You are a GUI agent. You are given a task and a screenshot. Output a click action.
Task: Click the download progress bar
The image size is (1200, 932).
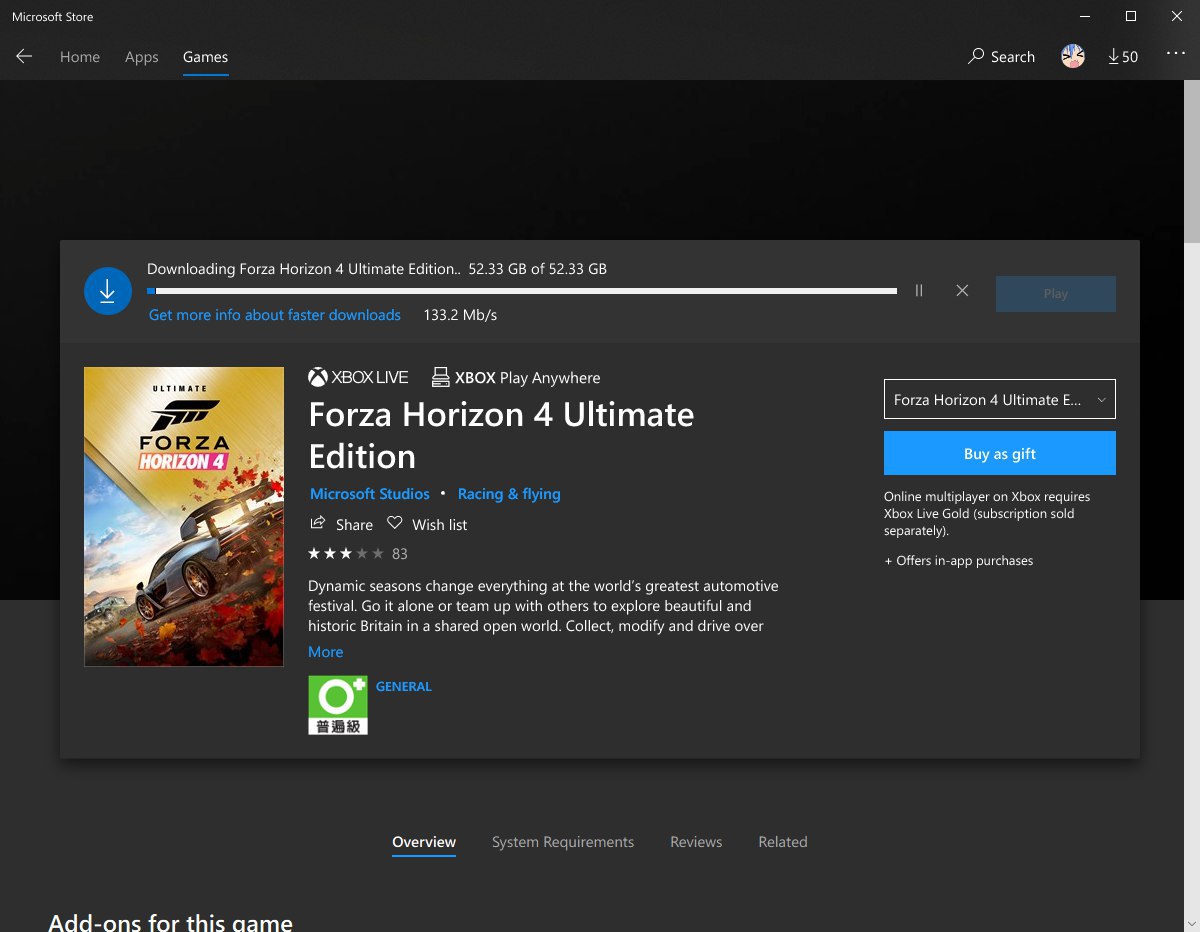coord(522,291)
